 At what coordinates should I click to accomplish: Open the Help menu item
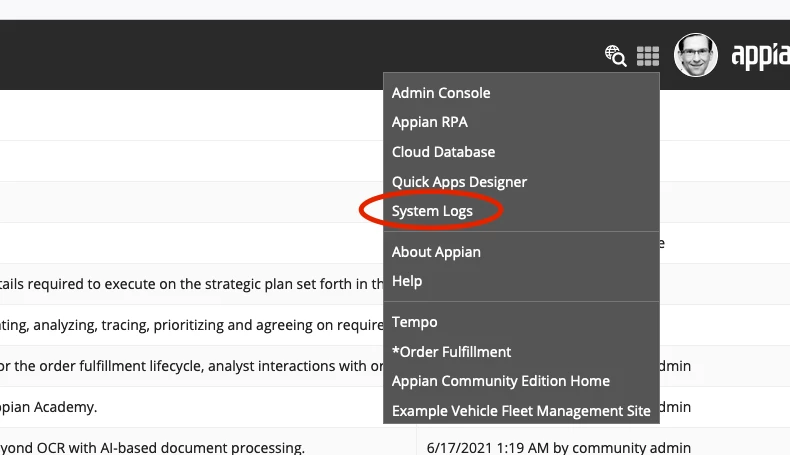pyautogui.click(x=407, y=281)
